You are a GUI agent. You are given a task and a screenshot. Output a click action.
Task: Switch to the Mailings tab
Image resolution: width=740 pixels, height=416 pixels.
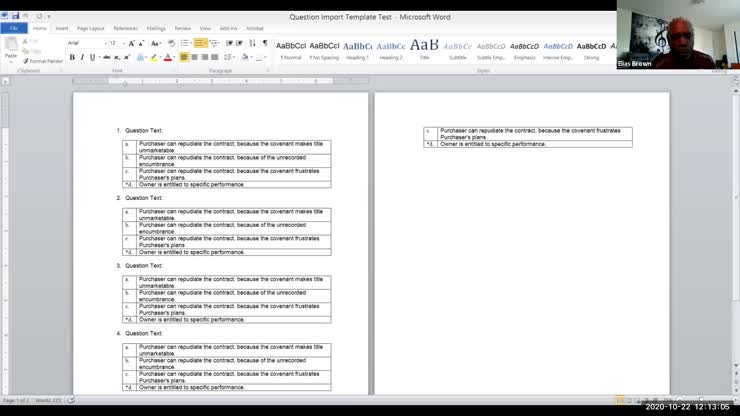(x=156, y=28)
